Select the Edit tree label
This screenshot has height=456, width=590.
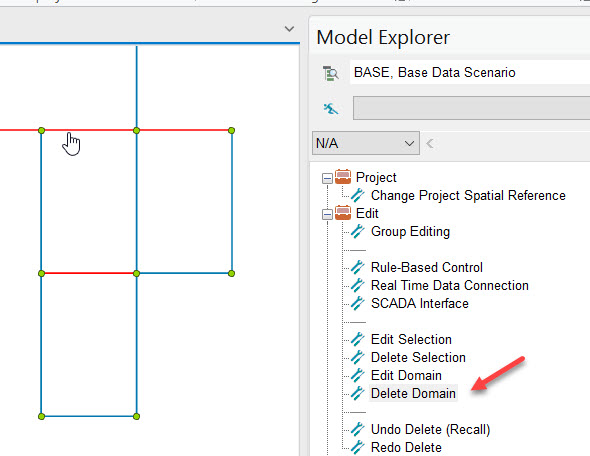[x=367, y=213]
